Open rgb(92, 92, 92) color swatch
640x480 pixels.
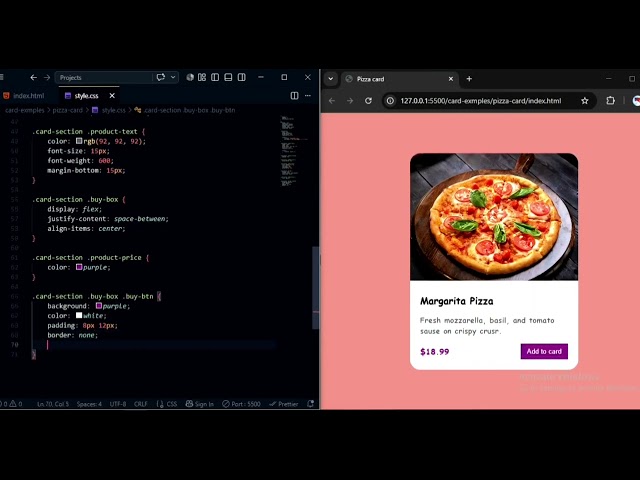(x=79, y=141)
